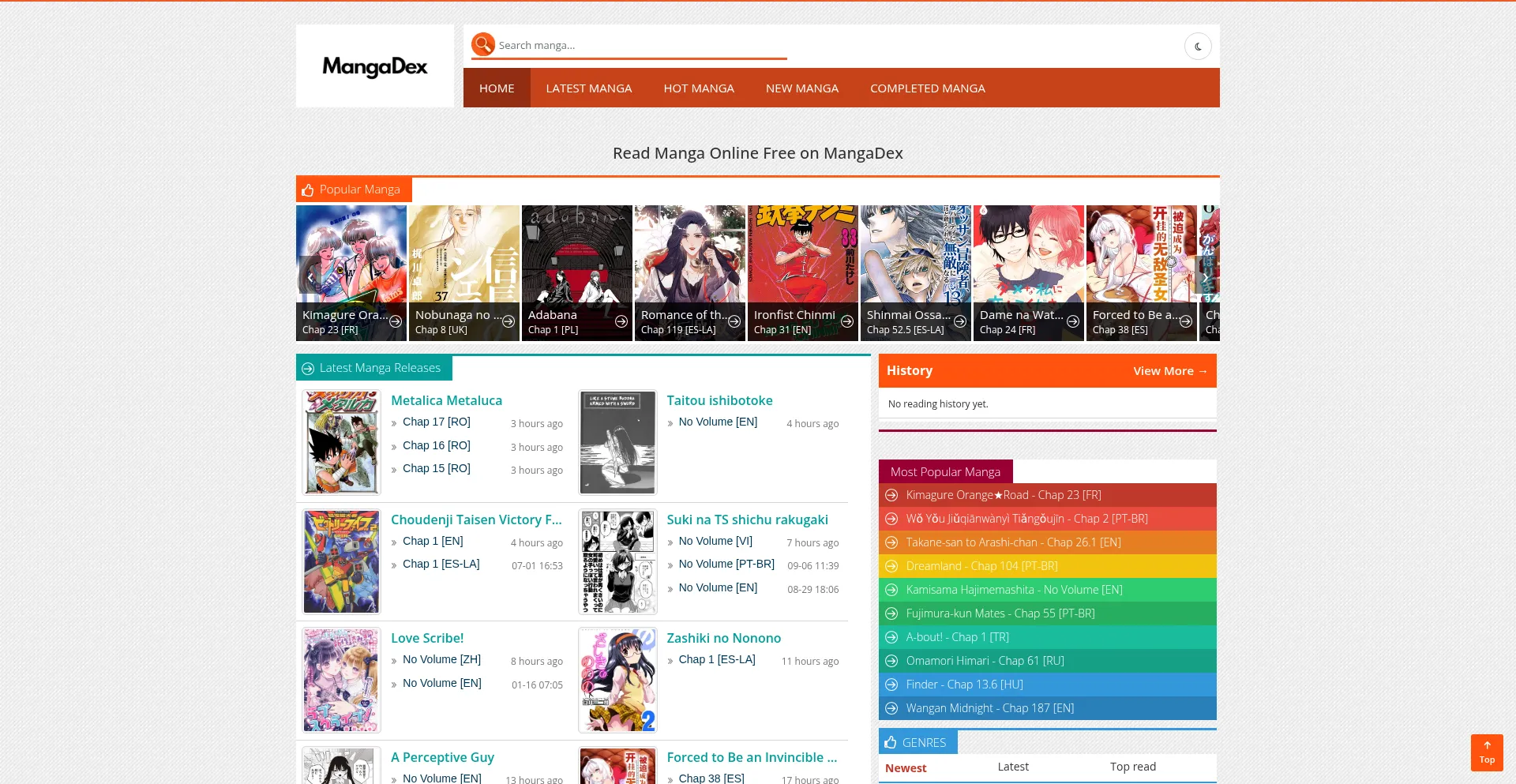Click the arrow icon on Shinmai Ossa... card
Viewport: 1516px width, 784px height.
click(x=960, y=321)
